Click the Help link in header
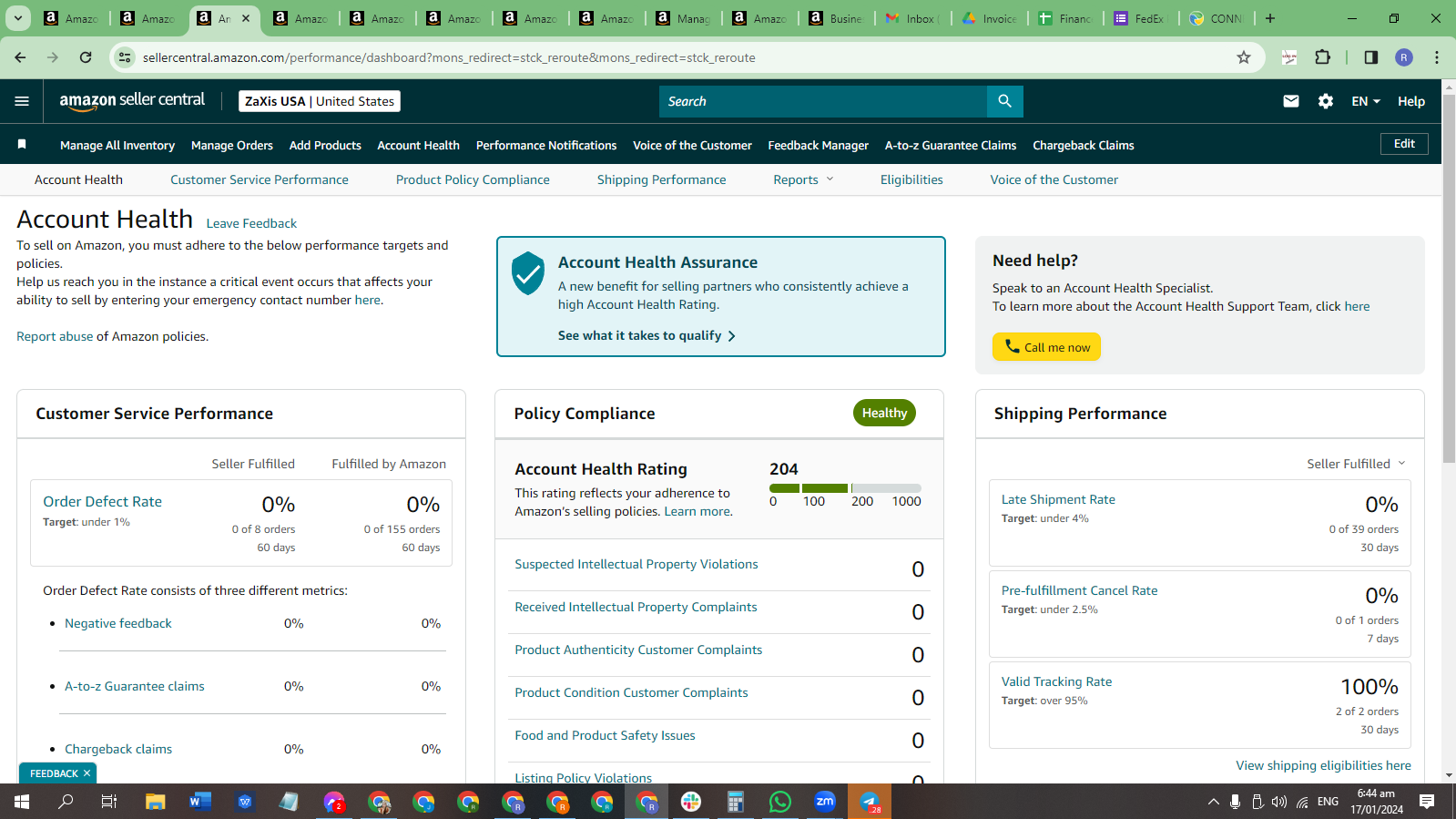Viewport: 1456px width, 819px height. 1411,101
